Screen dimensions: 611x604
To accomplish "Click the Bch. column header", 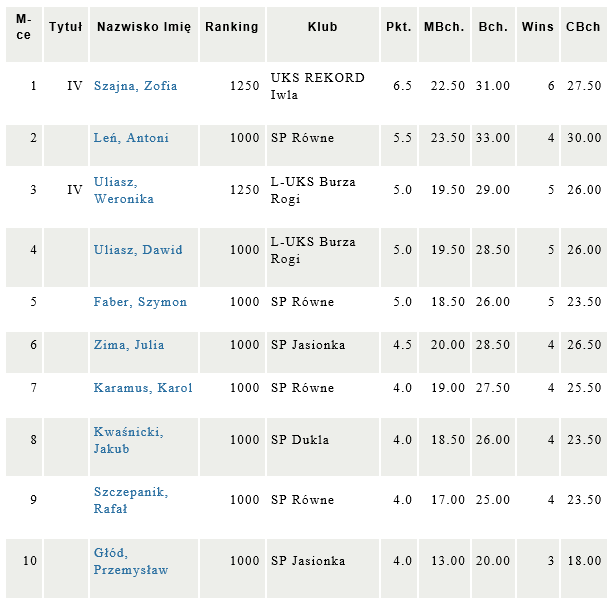I will 493,27.
